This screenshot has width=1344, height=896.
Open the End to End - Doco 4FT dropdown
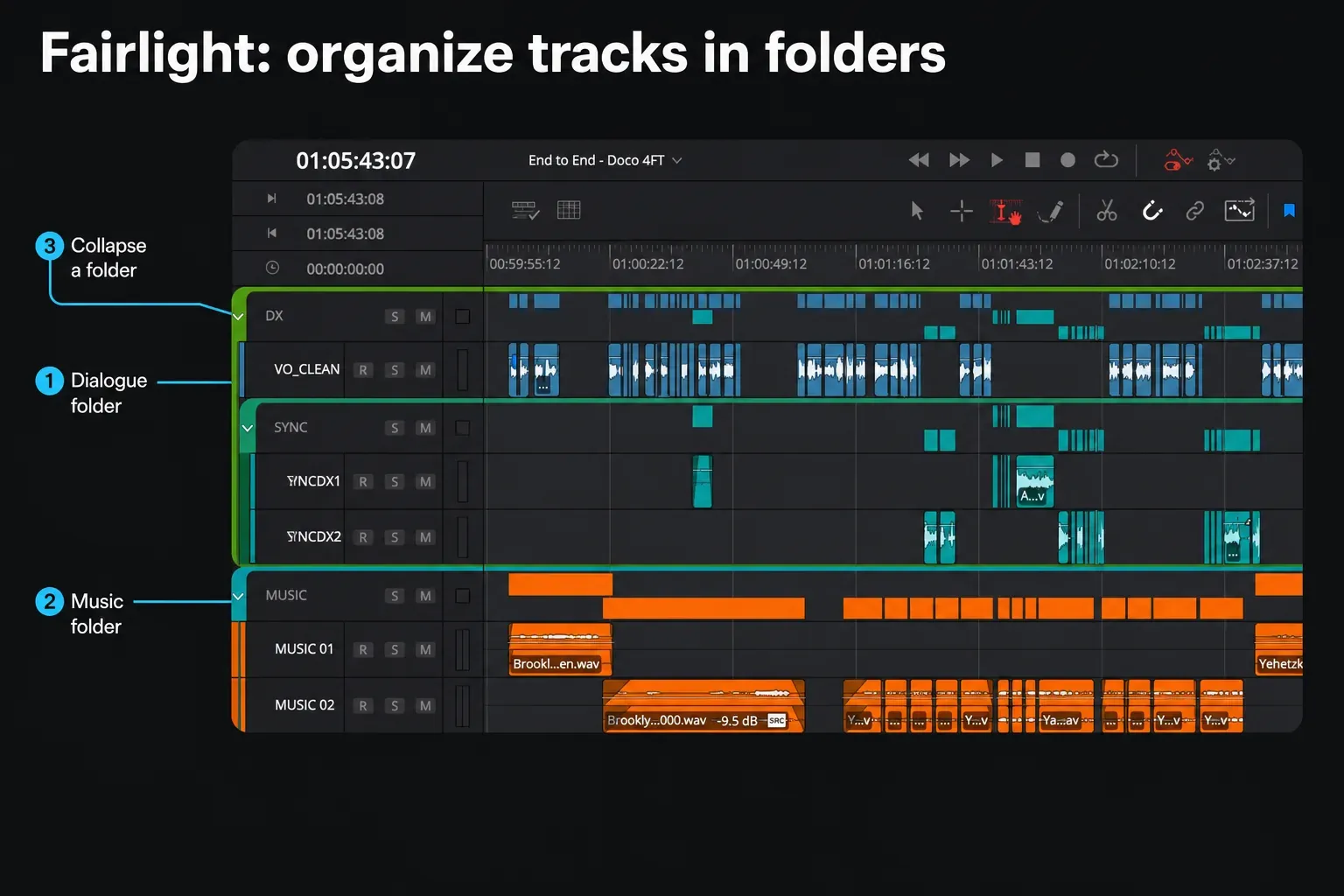click(605, 160)
